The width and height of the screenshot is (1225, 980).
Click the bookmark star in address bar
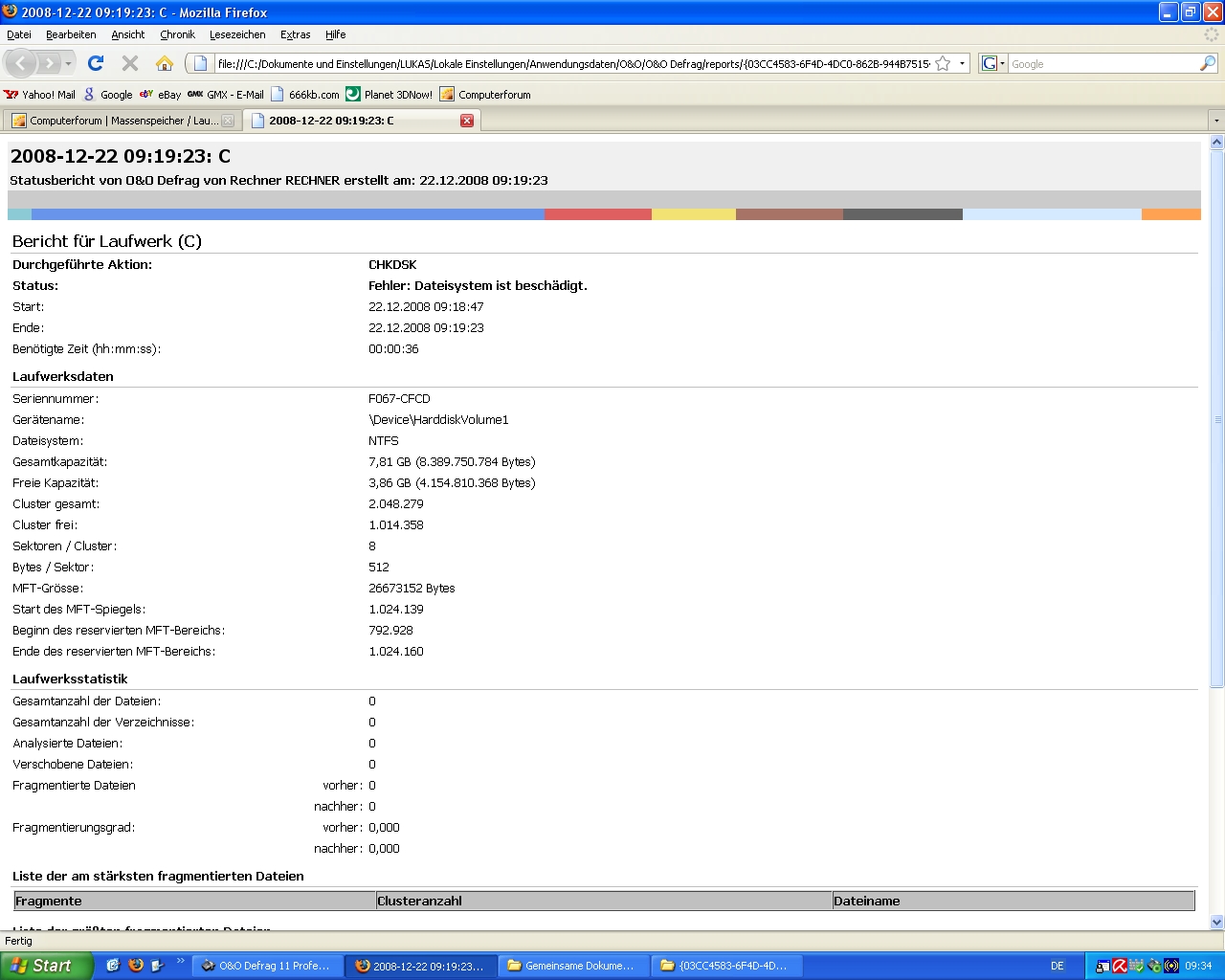943,64
